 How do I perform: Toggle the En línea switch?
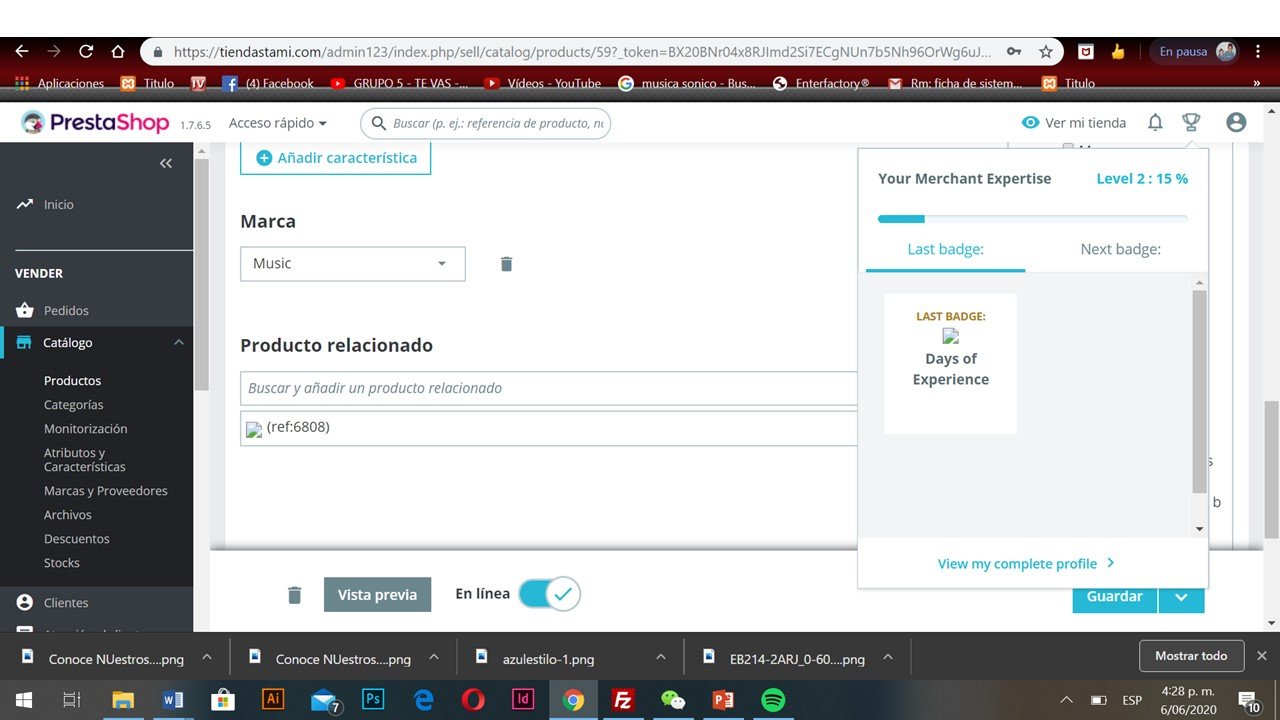tap(549, 594)
